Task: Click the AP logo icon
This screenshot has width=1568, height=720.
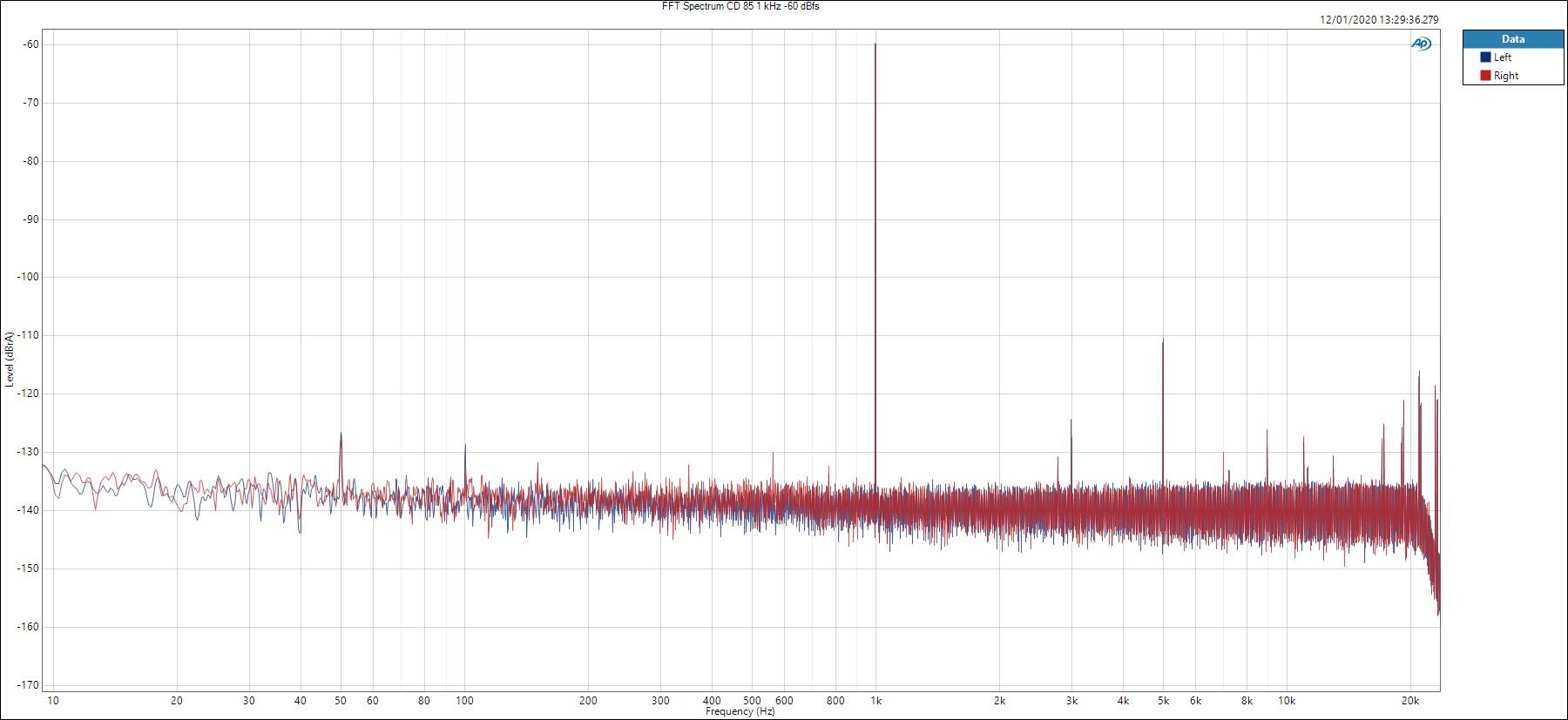Action: 1421,44
